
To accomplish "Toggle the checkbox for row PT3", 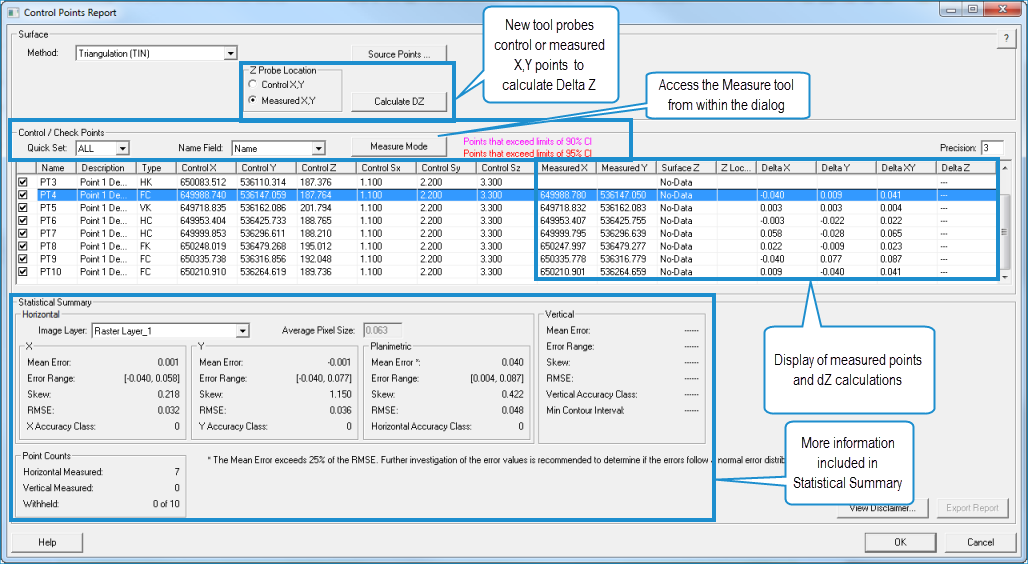I will [23, 182].
